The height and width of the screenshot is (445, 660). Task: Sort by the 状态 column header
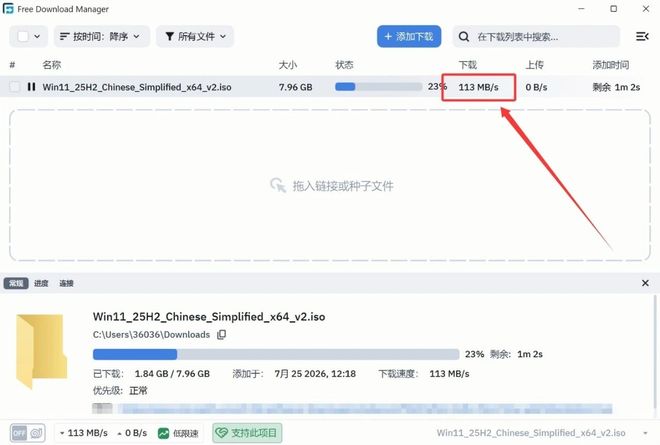(x=344, y=65)
